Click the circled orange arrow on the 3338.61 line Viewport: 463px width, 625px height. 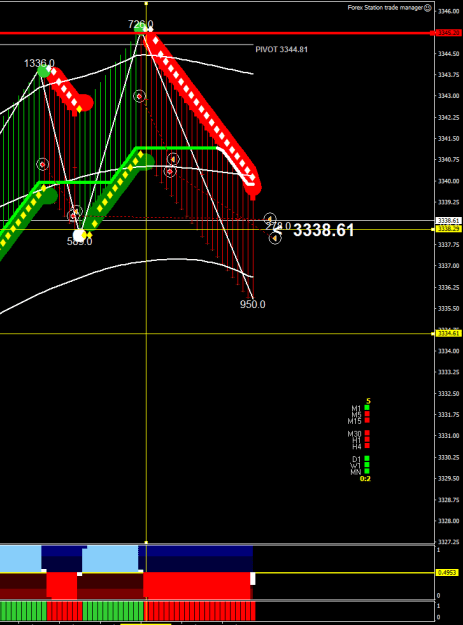tap(270, 218)
